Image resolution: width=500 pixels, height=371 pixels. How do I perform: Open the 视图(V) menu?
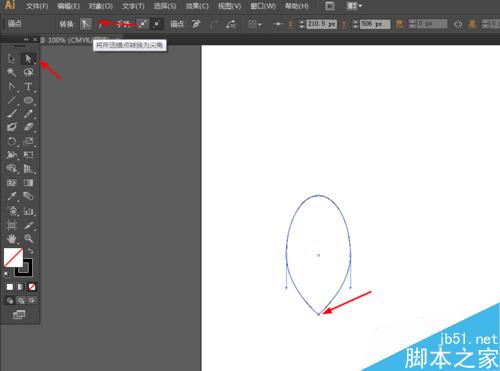pyautogui.click(x=229, y=6)
